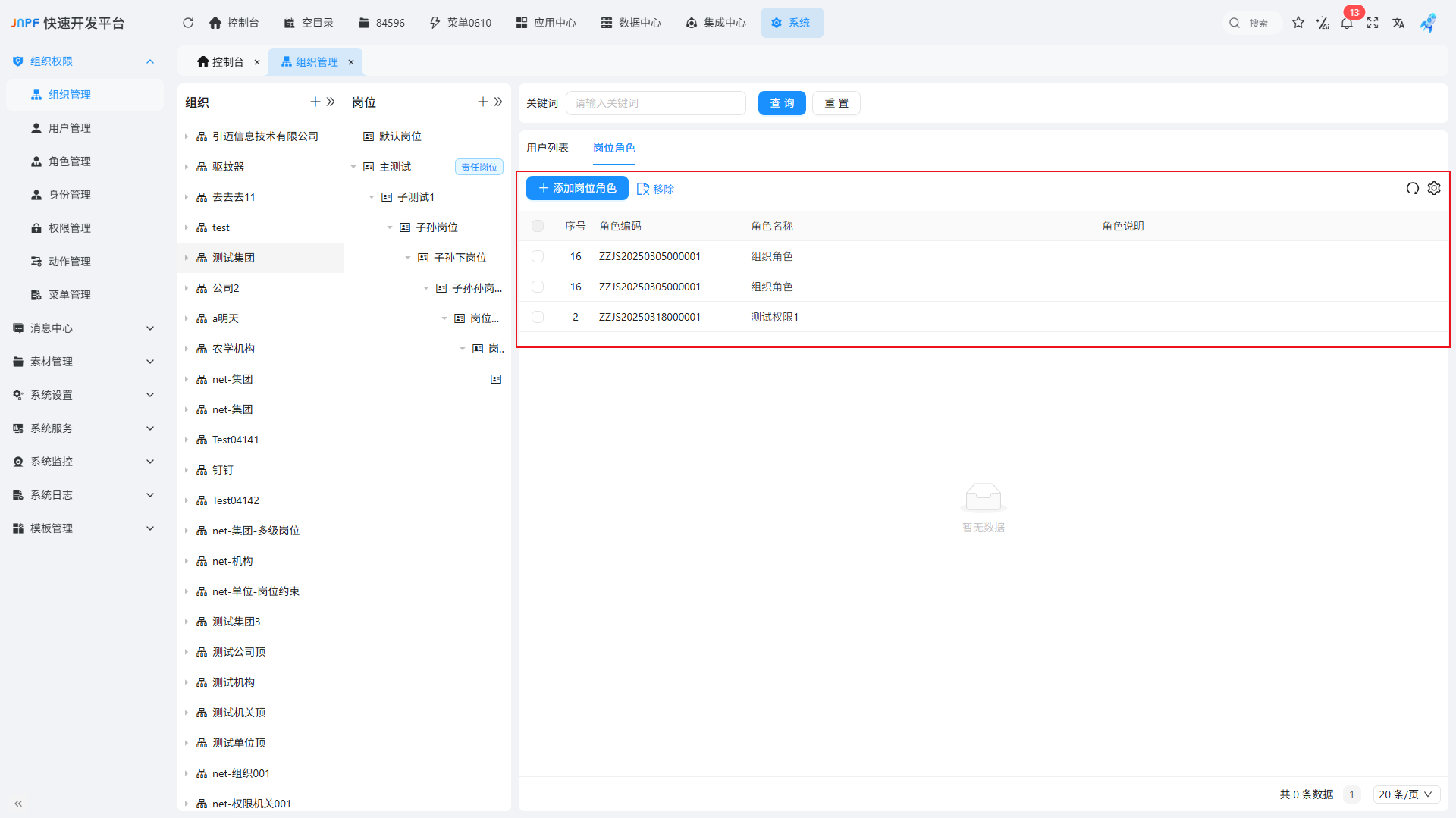The width and height of the screenshot is (1456, 818).
Task: Close the 组织管理 tab
Action: [x=351, y=62]
